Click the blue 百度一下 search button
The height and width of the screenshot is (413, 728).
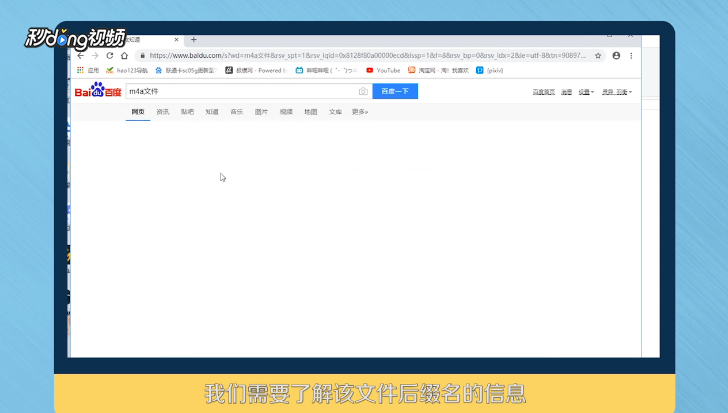click(x=395, y=91)
